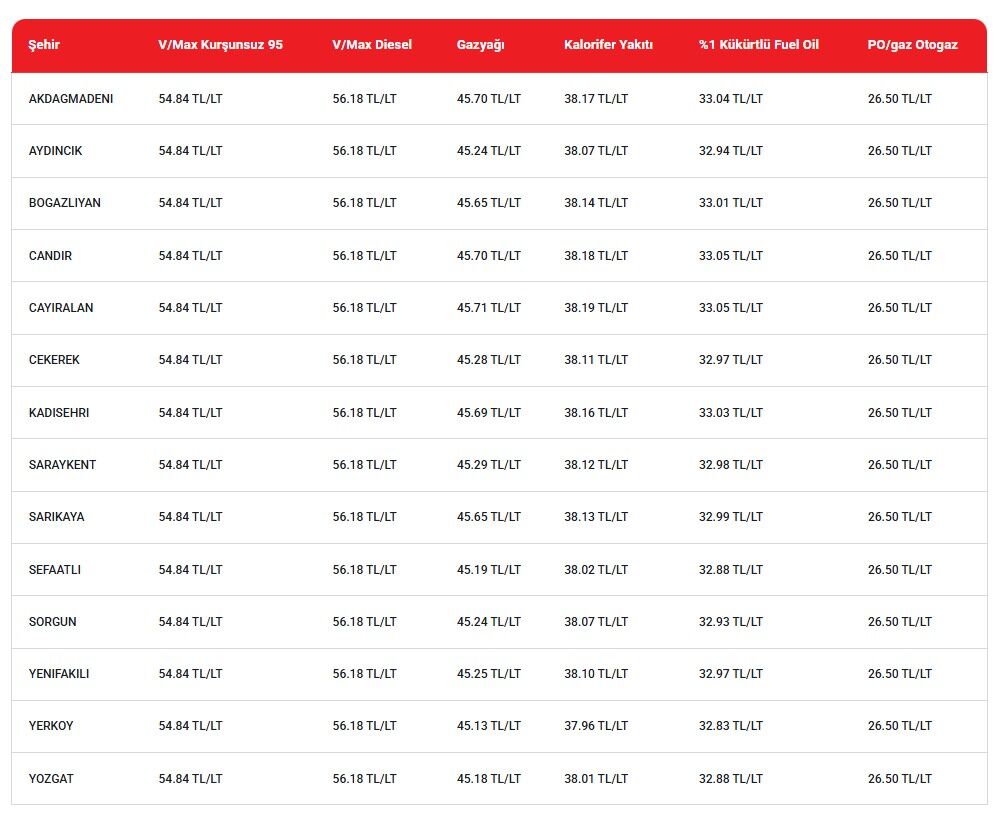
Task: Click YERKOY Kalorifer Yakıtı 37.96 TL/LT
Action: pyautogui.click(x=596, y=725)
